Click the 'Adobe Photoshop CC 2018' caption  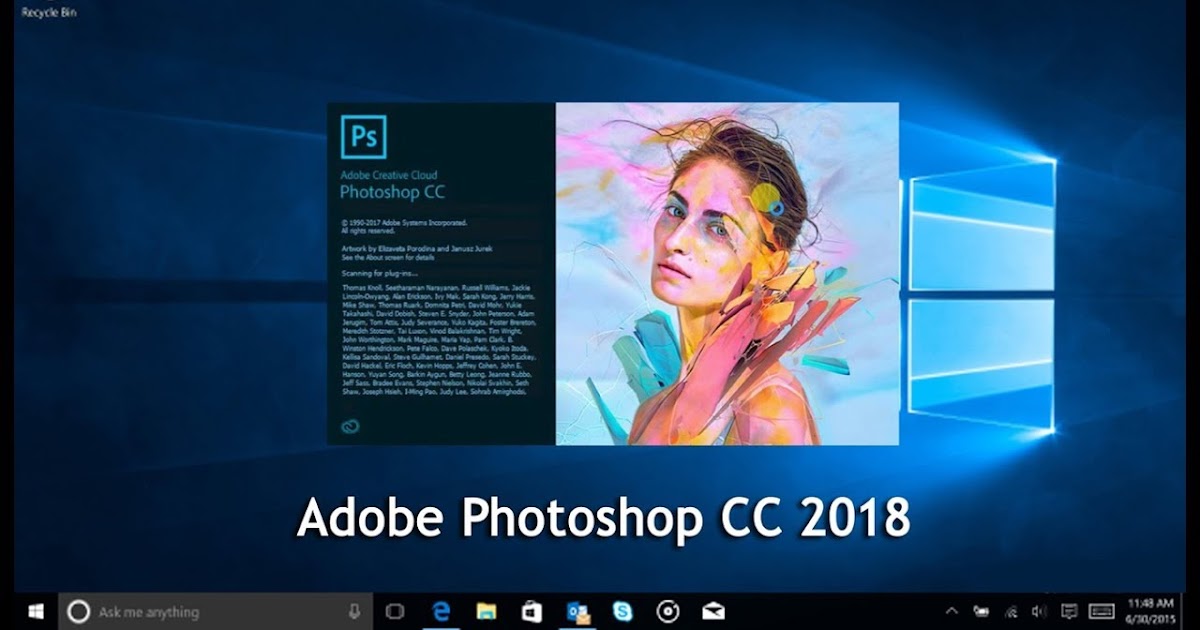pyautogui.click(x=604, y=519)
